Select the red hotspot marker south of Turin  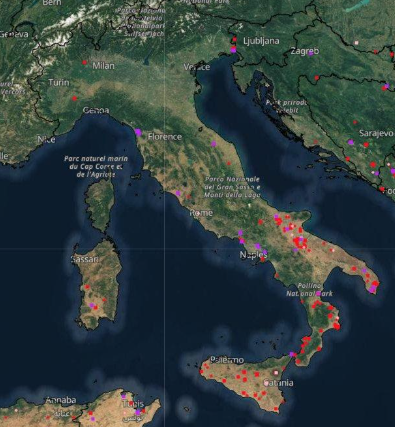pyautogui.click(x=74, y=98)
